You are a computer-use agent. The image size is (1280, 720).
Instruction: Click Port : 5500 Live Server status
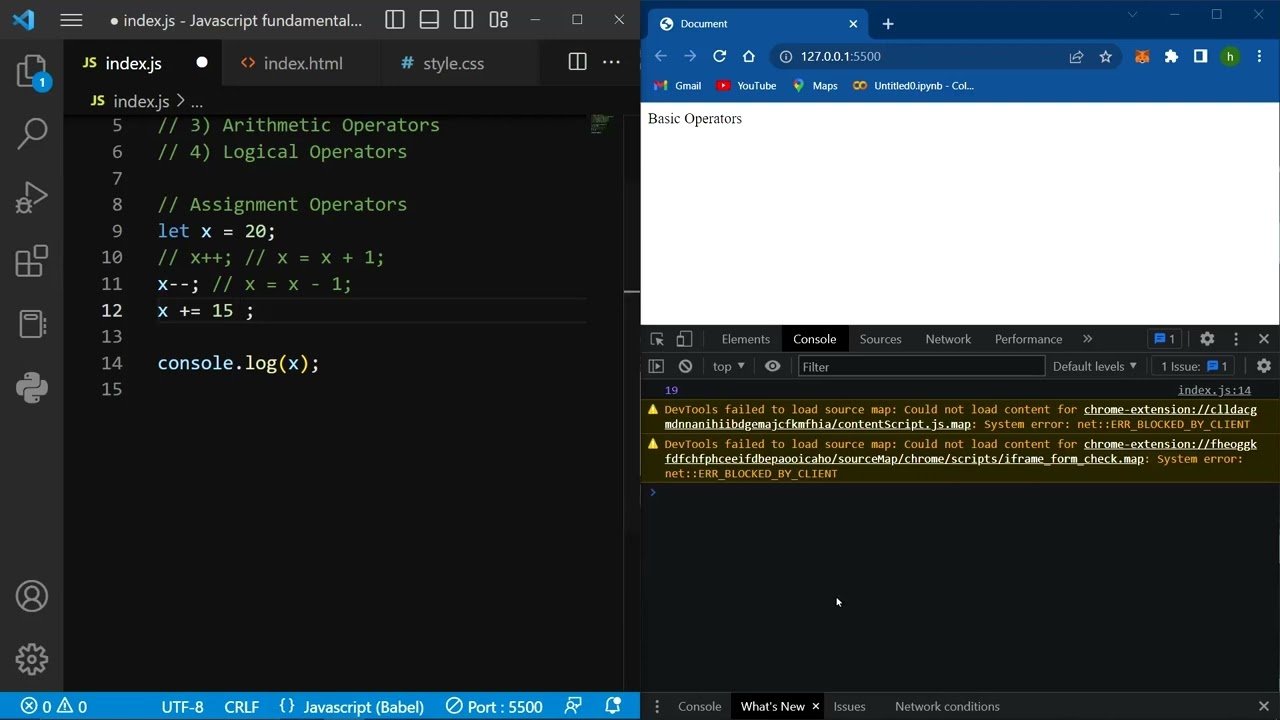[x=494, y=706]
